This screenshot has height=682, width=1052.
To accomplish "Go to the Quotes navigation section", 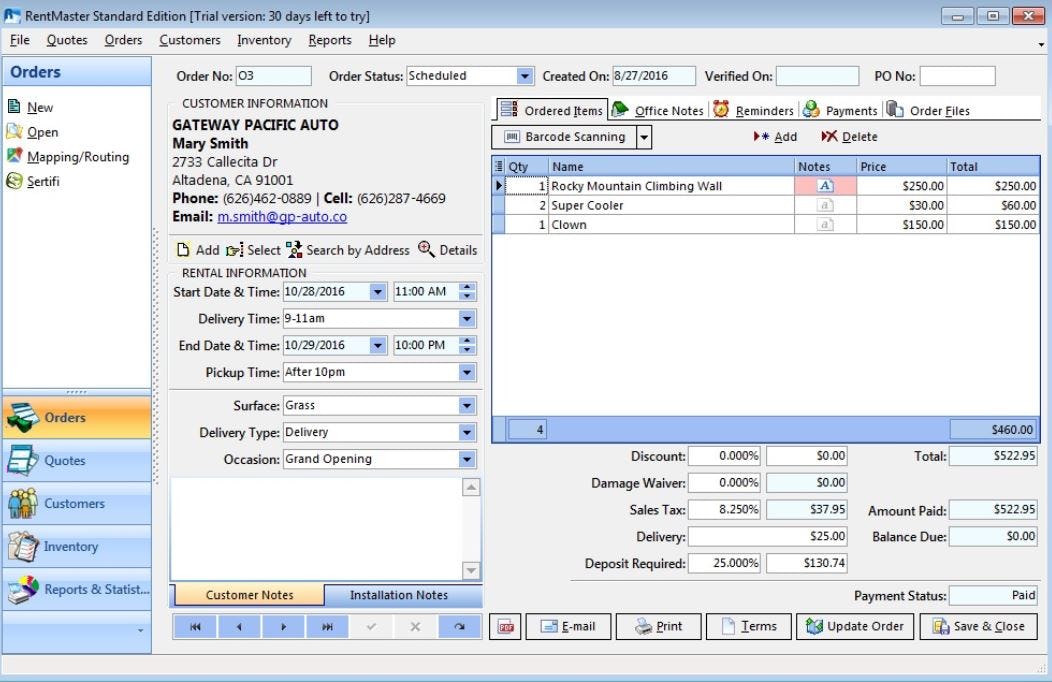I will (77, 461).
